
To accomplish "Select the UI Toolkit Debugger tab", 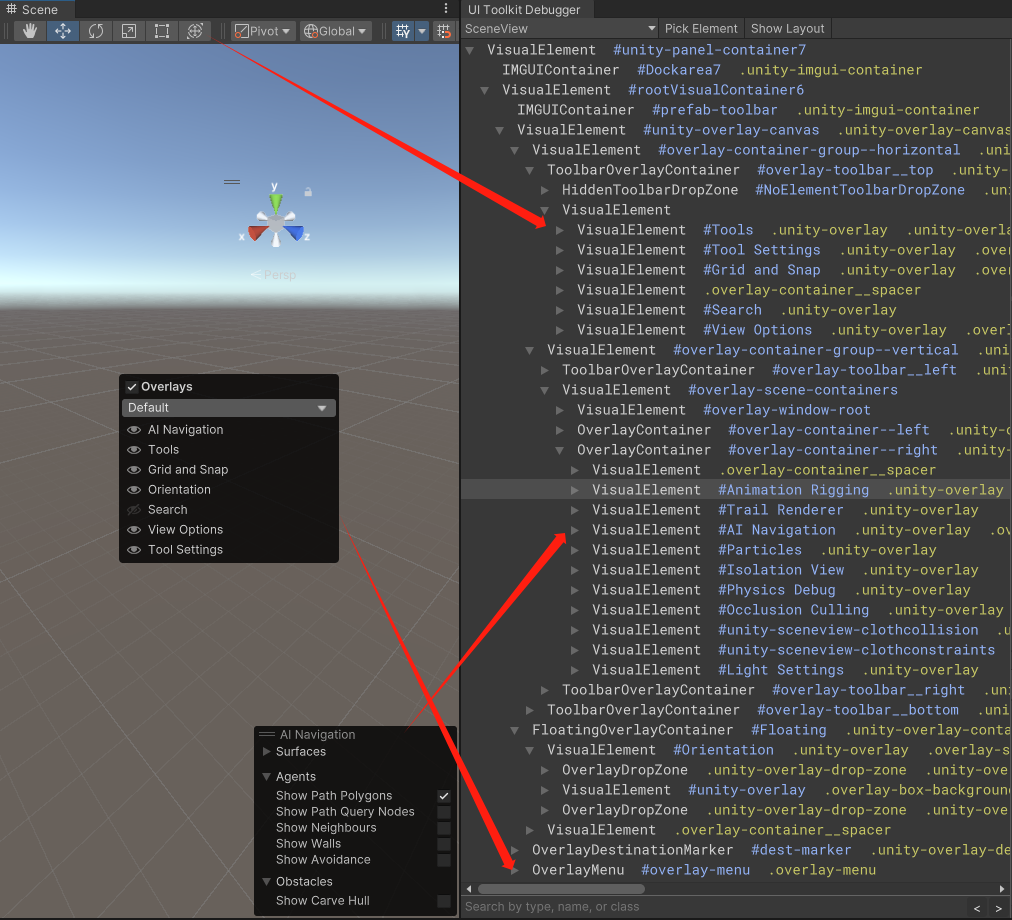I will tap(524, 9).
